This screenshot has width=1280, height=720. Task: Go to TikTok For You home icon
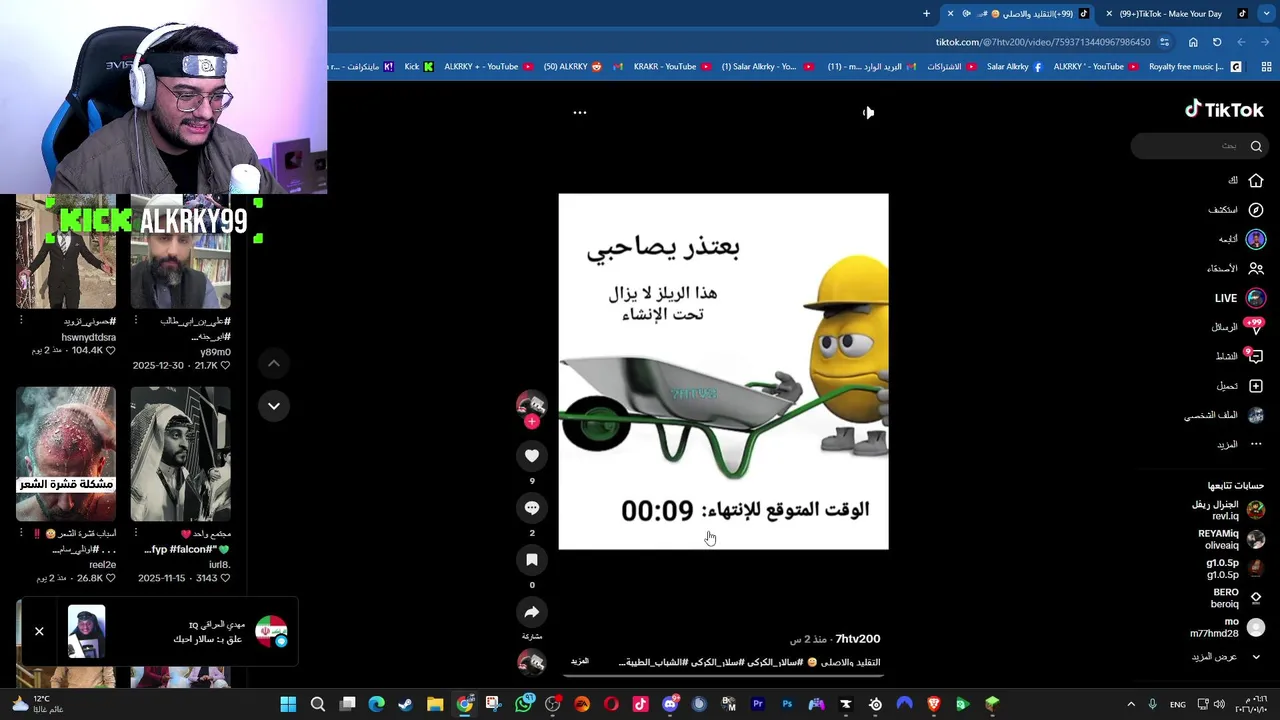click(x=1256, y=181)
